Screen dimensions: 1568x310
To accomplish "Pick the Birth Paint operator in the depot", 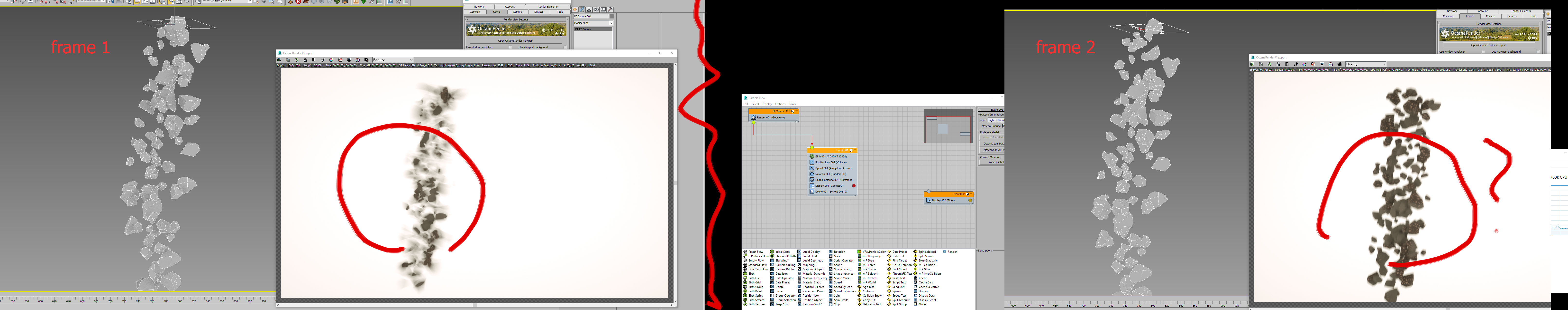I will [x=755, y=291].
